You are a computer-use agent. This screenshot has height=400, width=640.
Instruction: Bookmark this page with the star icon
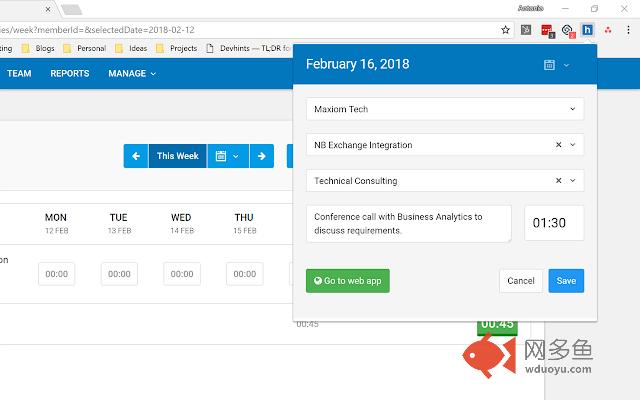click(505, 30)
